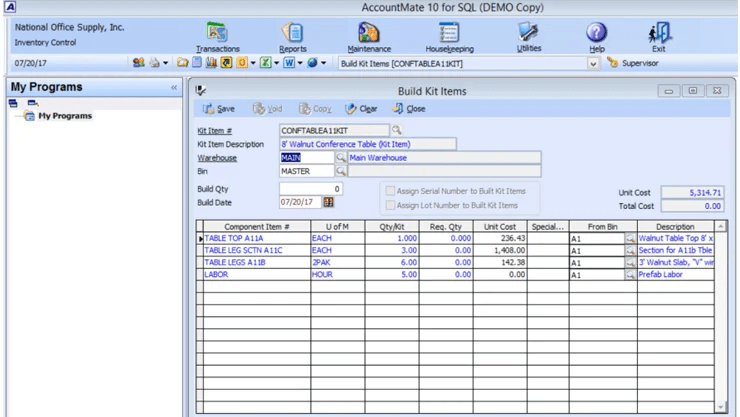Click the Kit Item # link label

(x=214, y=131)
